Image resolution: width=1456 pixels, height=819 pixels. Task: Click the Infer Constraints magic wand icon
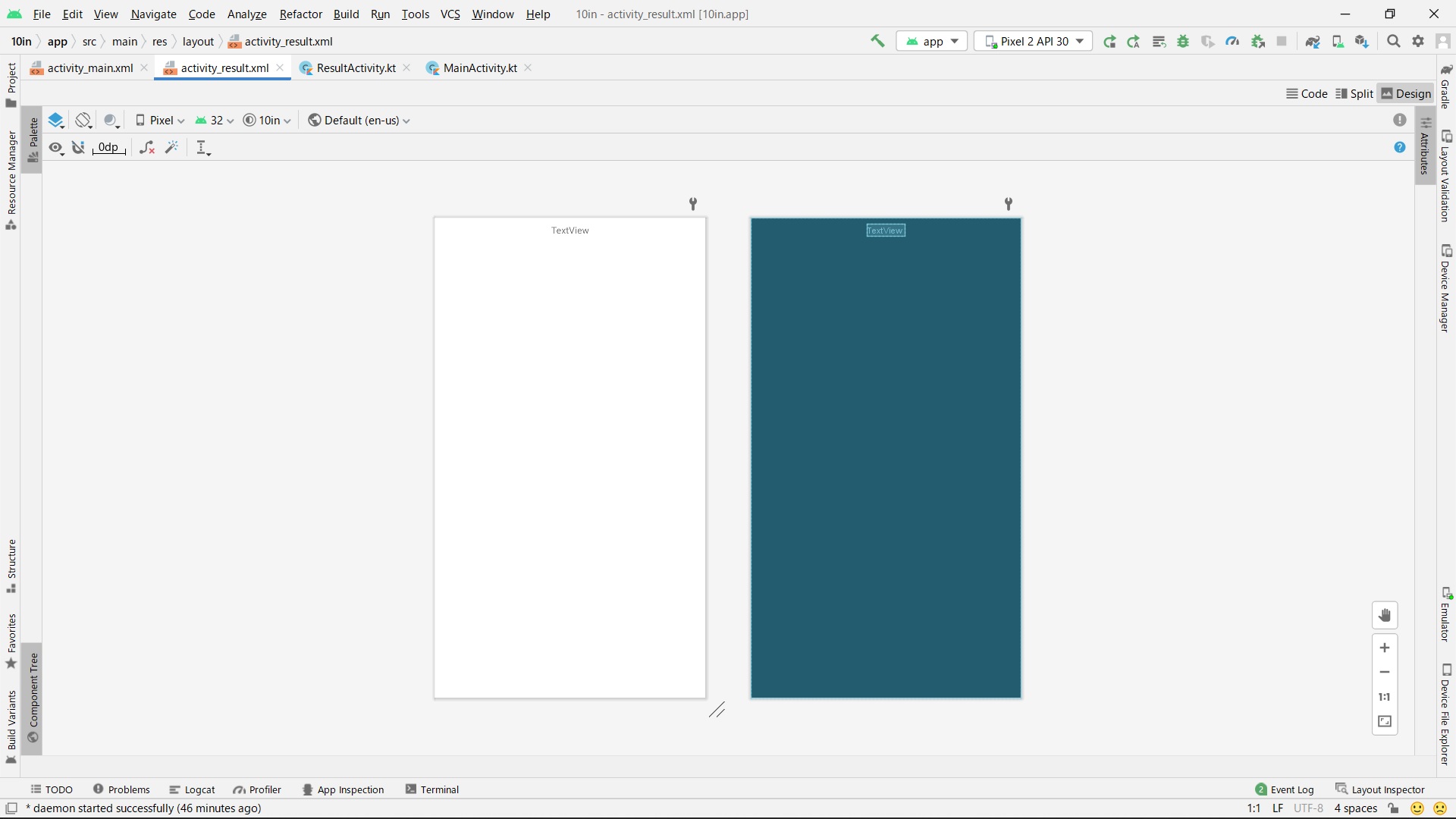pyautogui.click(x=172, y=147)
